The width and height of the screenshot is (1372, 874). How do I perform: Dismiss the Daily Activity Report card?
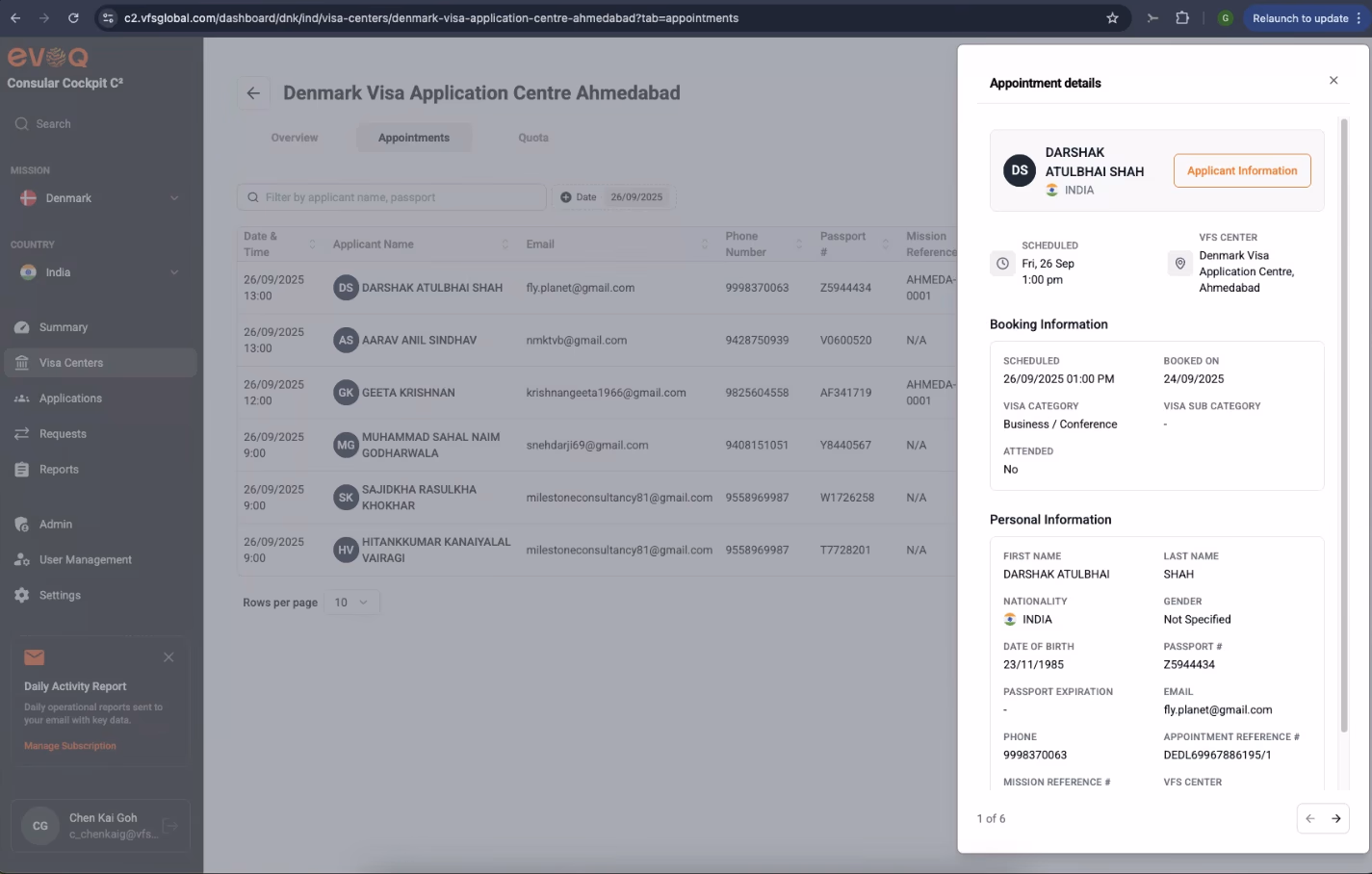click(x=168, y=657)
